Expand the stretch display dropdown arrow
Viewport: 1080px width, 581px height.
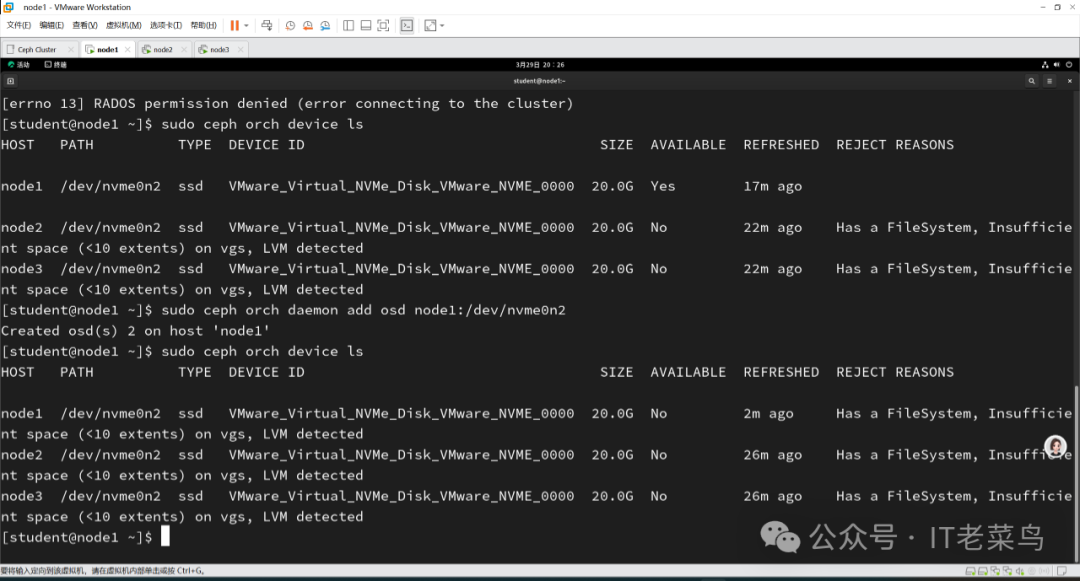442,25
